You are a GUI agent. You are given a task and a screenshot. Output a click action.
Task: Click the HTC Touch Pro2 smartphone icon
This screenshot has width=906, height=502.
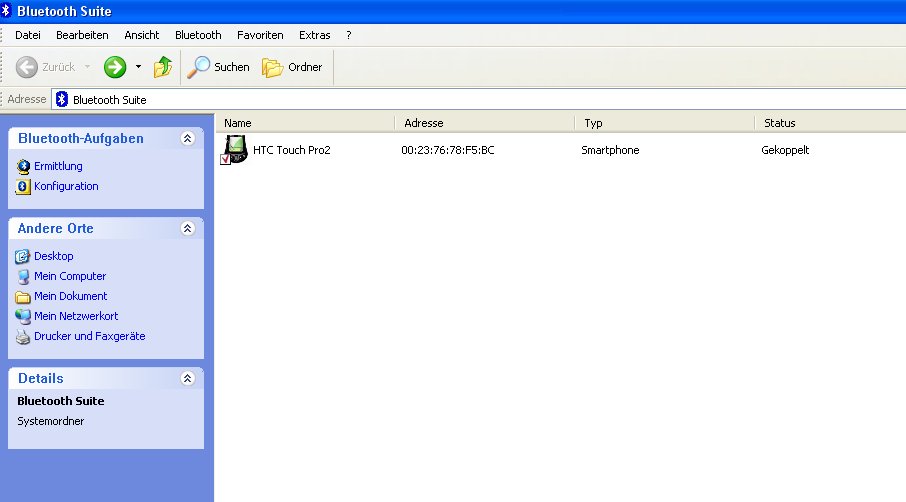tap(234, 150)
